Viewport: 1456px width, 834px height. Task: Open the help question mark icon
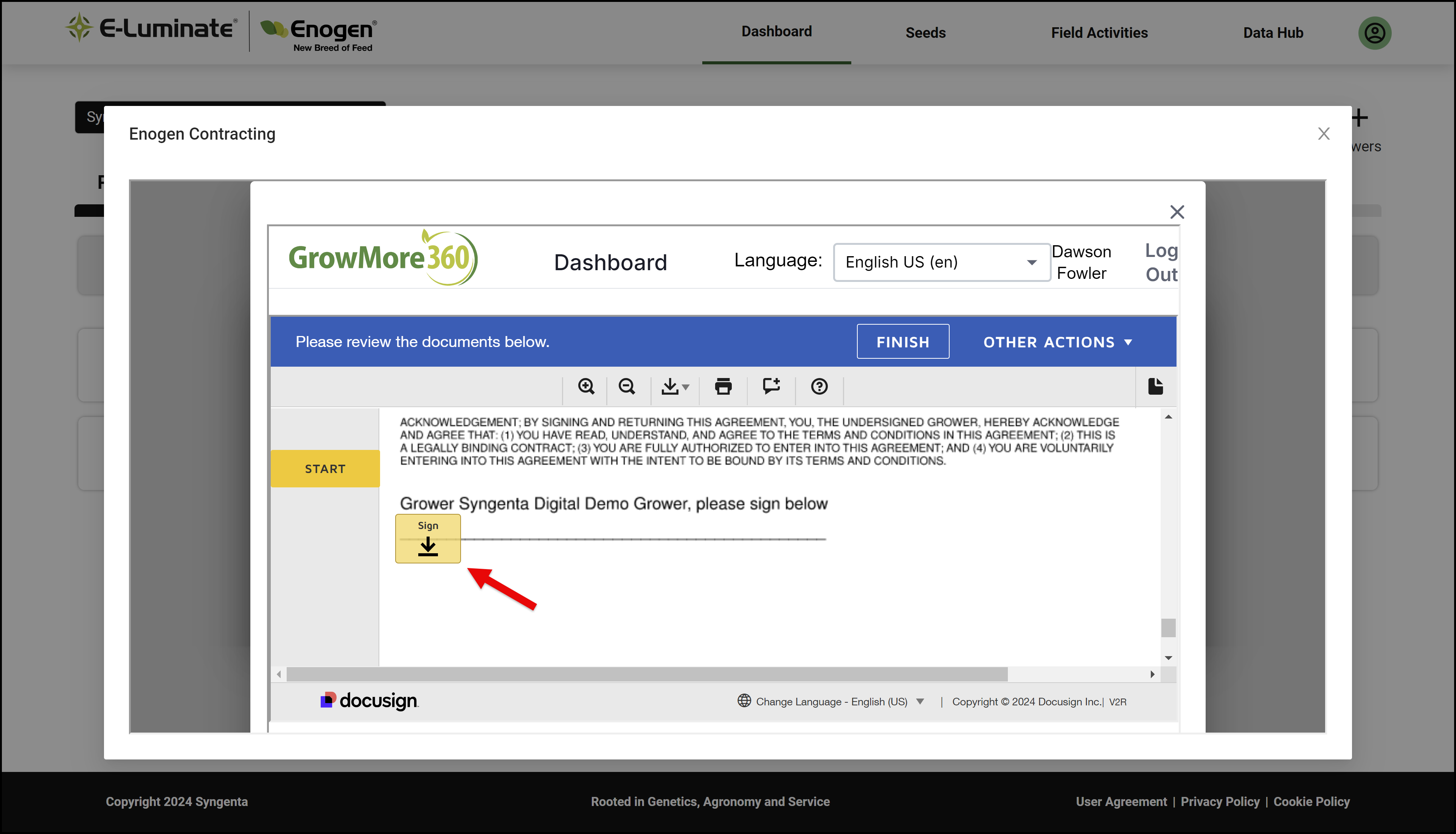click(x=819, y=387)
